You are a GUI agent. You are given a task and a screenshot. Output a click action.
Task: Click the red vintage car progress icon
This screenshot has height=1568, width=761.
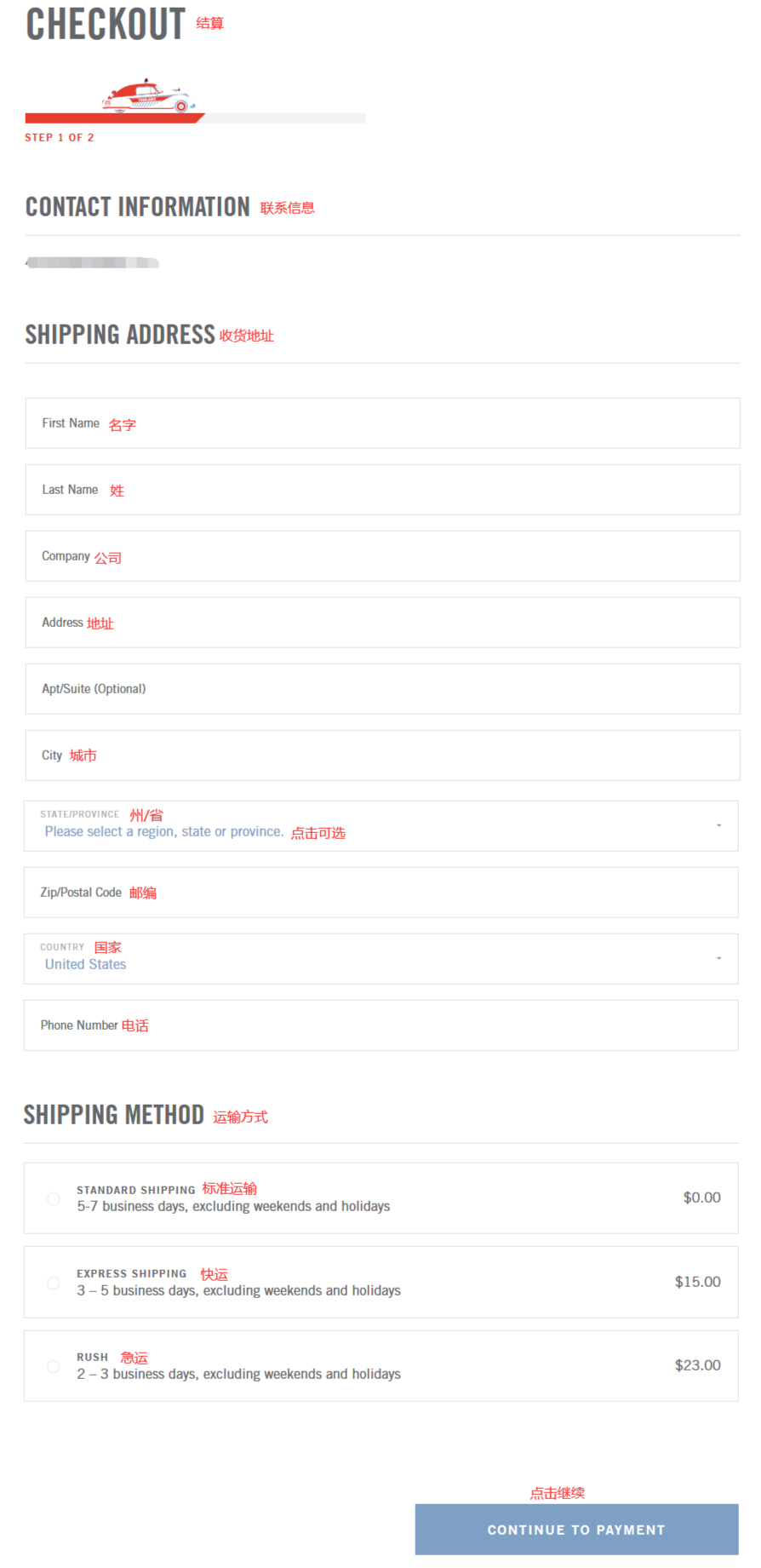pos(149,96)
